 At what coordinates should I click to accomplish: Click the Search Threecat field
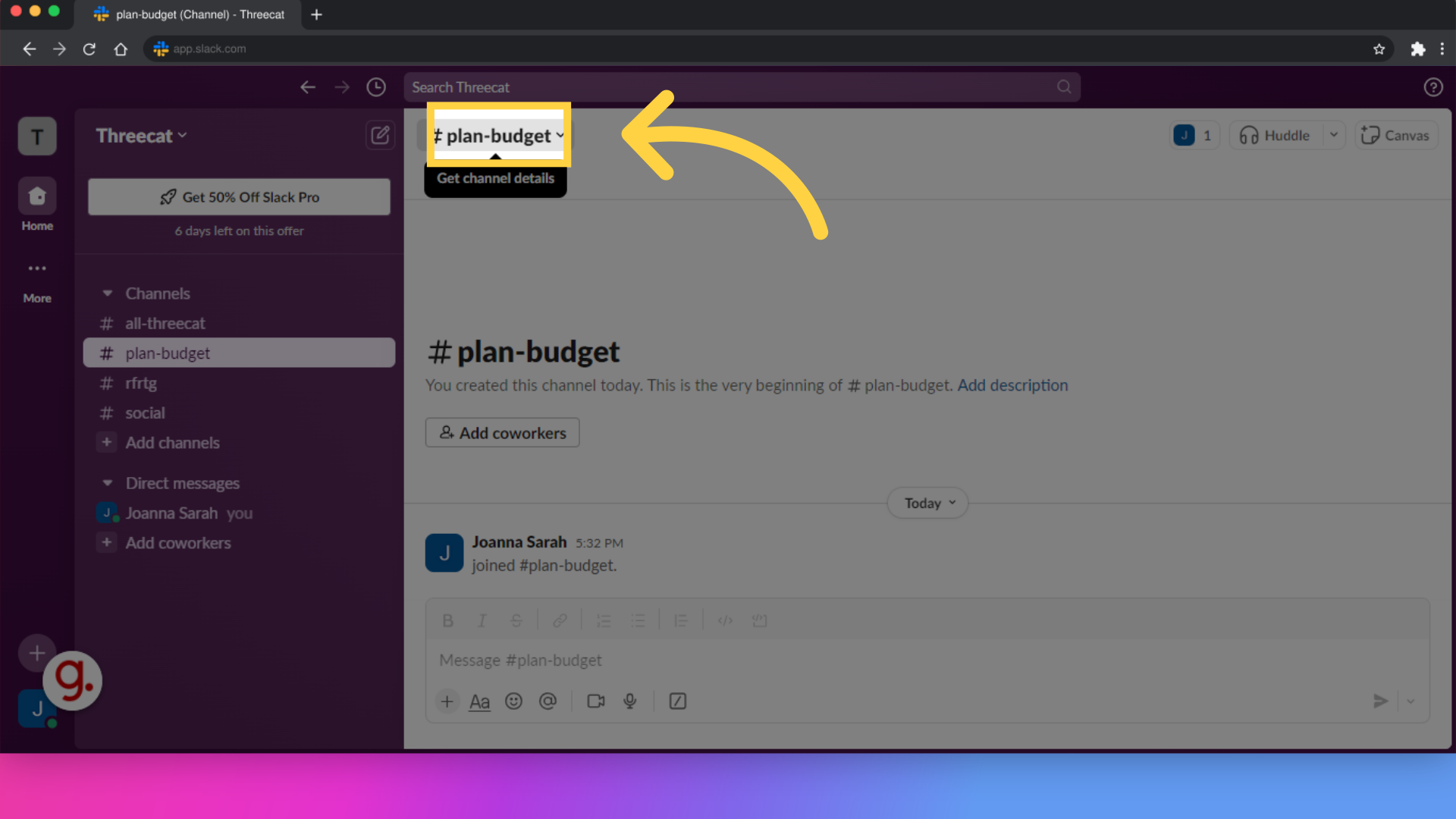click(742, 87)
